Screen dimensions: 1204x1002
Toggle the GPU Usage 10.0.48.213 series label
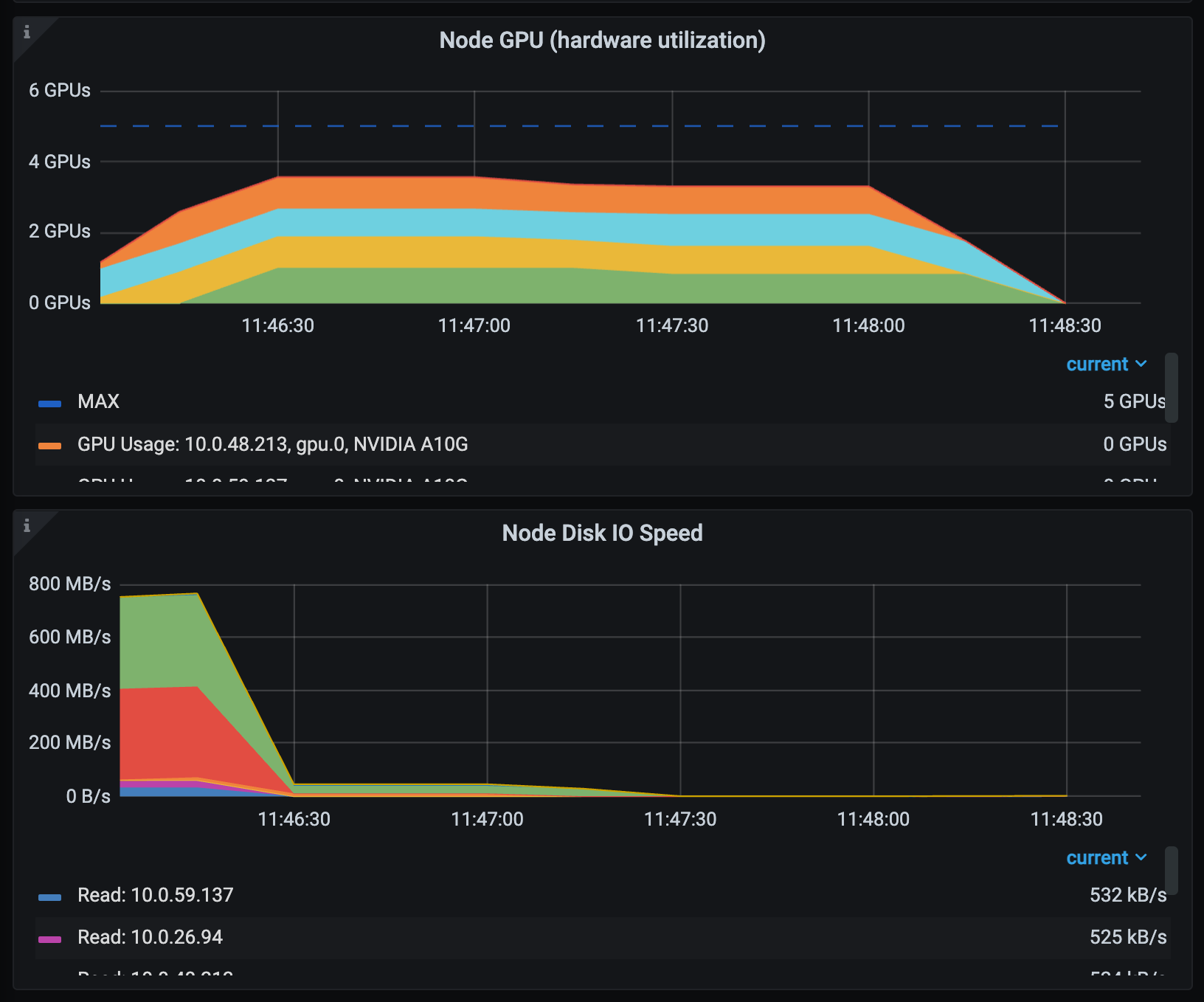(272, 444)
